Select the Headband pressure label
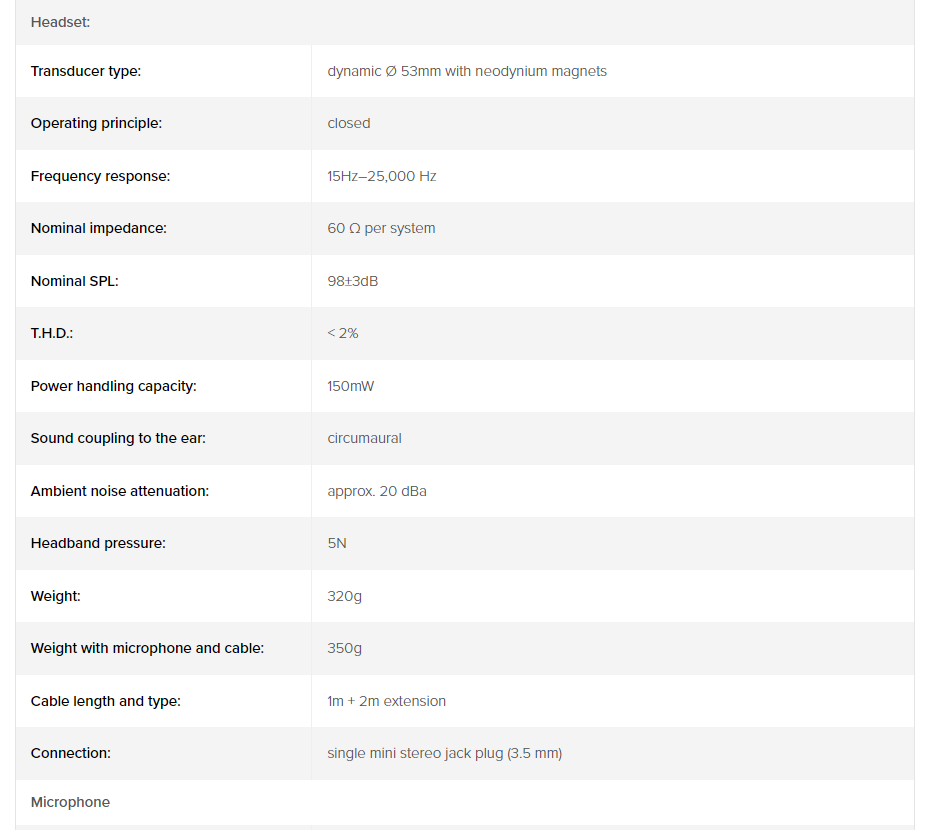Image resolution: width=940 pixels, height=830 pixels. point(98,543)
